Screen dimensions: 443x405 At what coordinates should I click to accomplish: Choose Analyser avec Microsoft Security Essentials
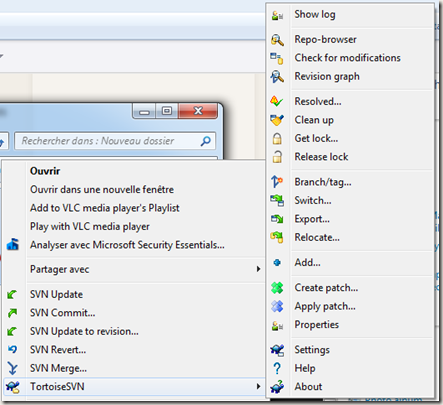click(x=127, y=245)
